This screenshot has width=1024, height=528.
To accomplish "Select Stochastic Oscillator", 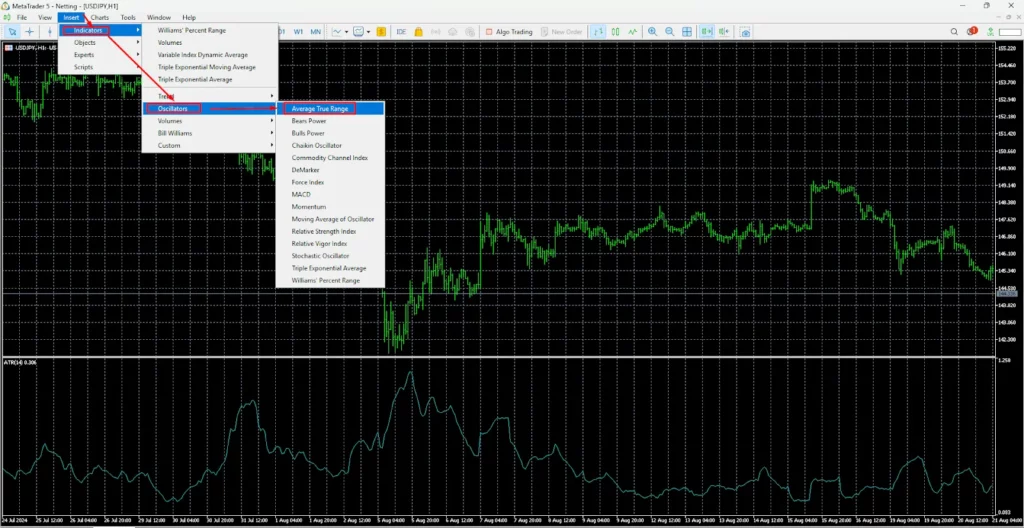I will tap(330, 256).
